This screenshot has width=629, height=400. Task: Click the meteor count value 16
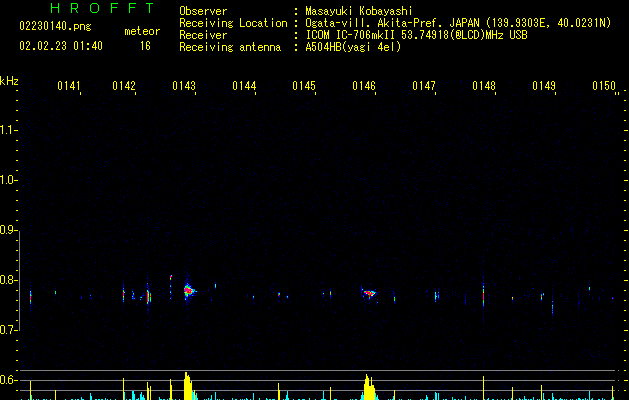[145, 46]
